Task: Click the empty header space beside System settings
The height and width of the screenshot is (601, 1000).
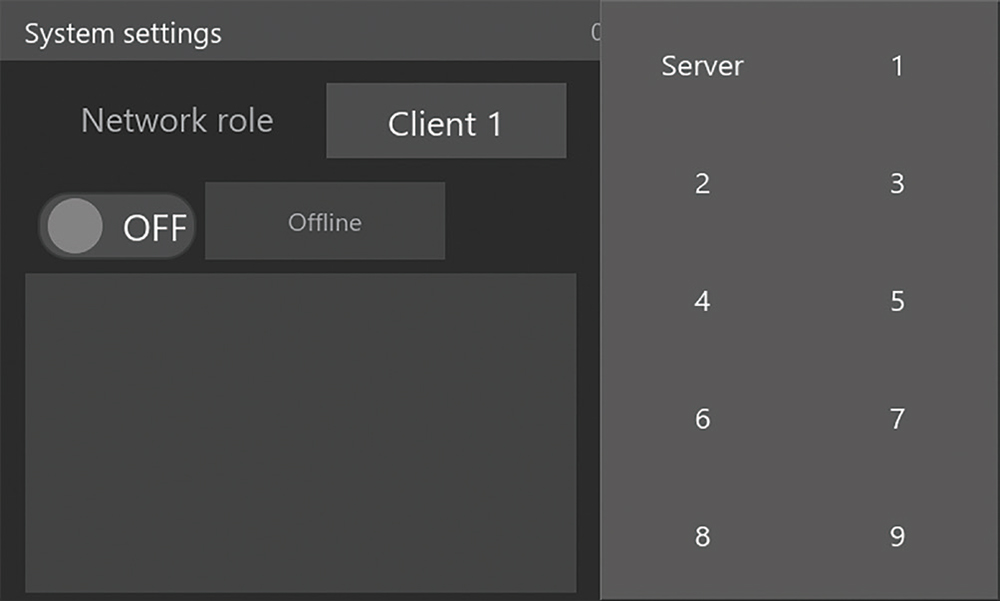Action: tap(400, 33)
